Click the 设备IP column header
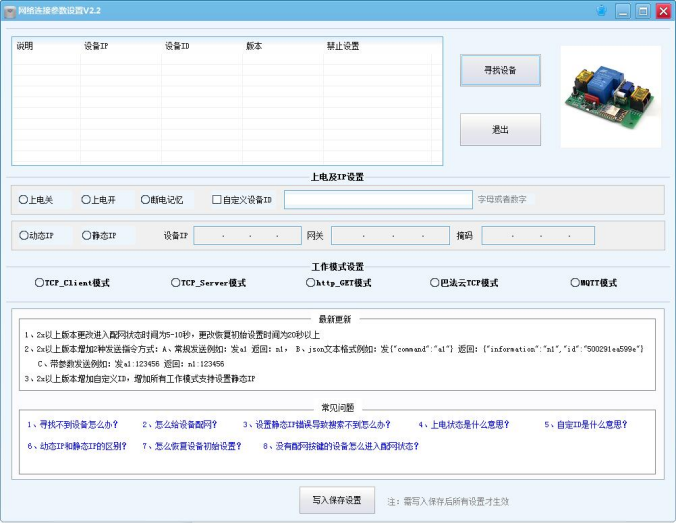 click(121, 46)
